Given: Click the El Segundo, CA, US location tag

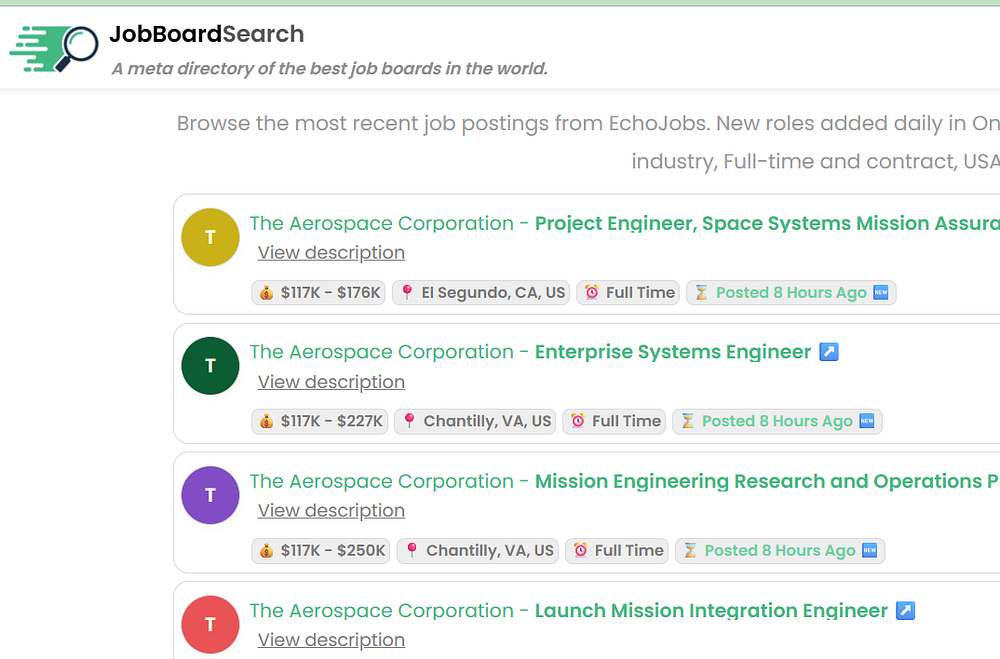Looking at the screenshot, I should [x=482, y=293].
